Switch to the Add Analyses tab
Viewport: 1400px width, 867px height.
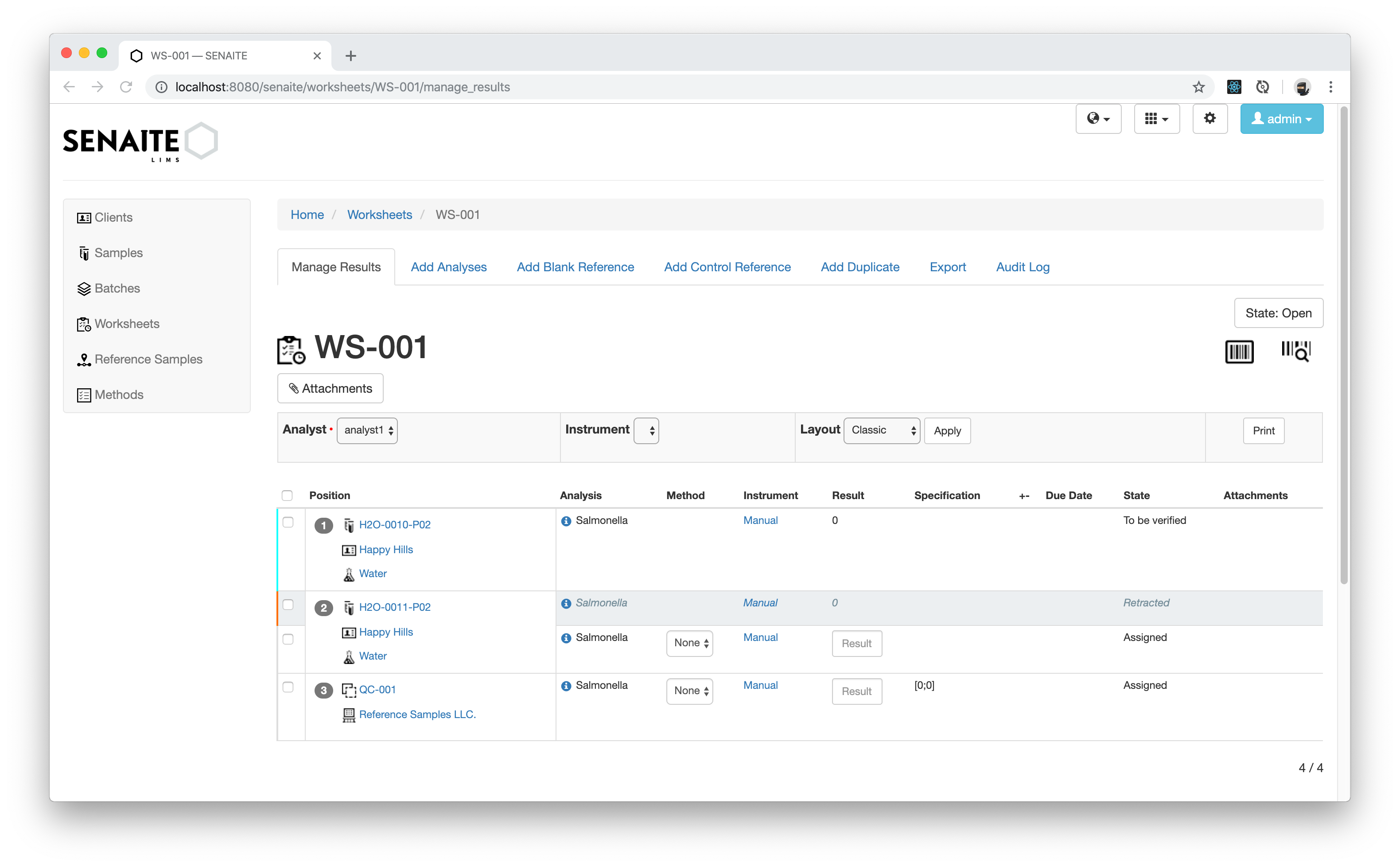click(448, 267)
